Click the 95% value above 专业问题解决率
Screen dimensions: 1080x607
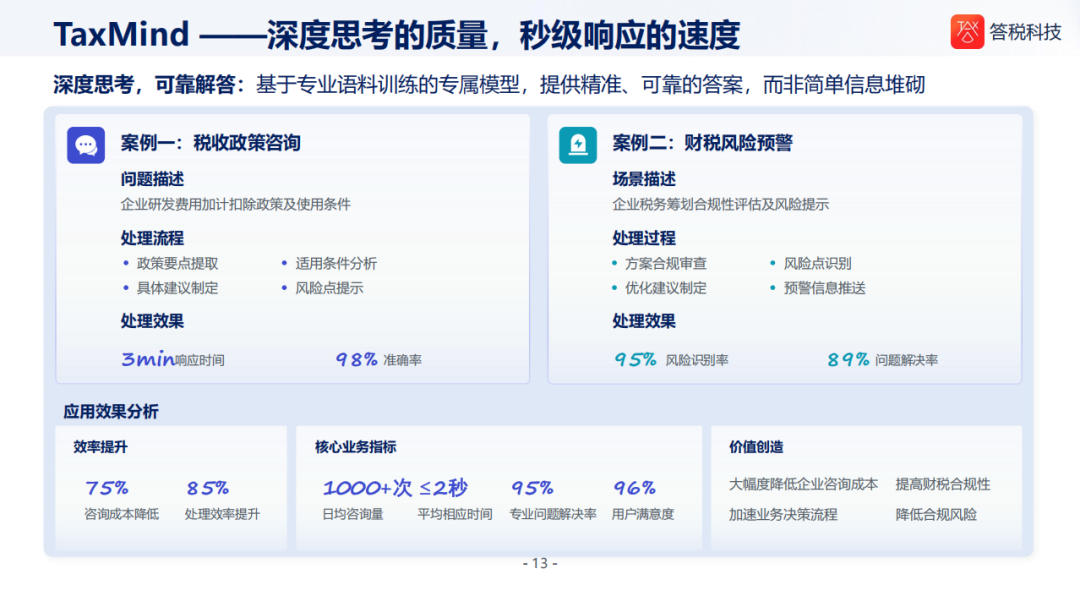[x=532, y=488]
